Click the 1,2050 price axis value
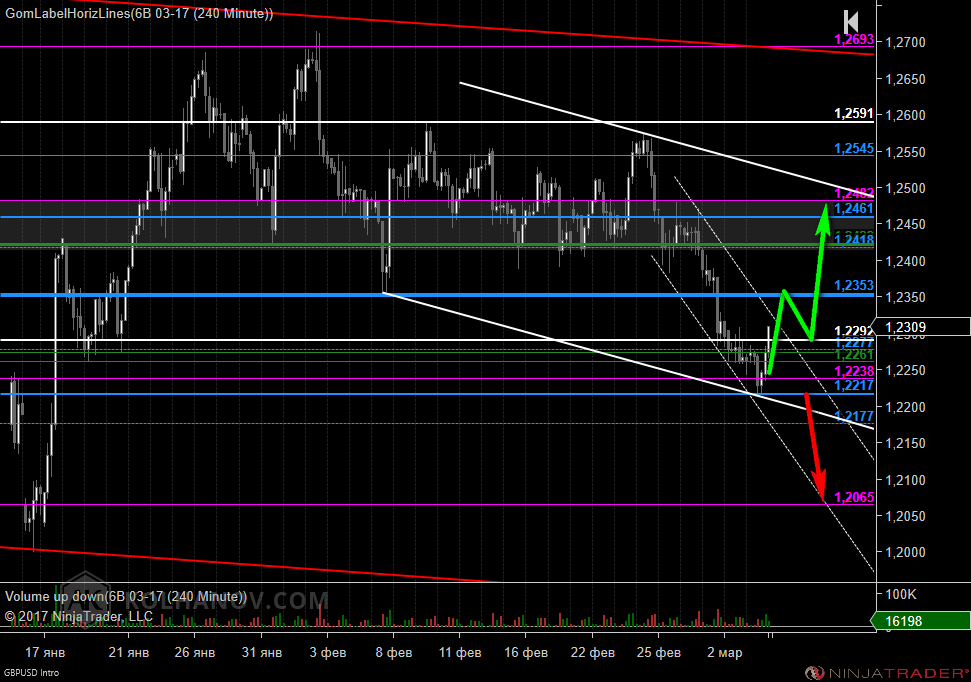Viewport: 971px width, 682px height. click(905, 516)
